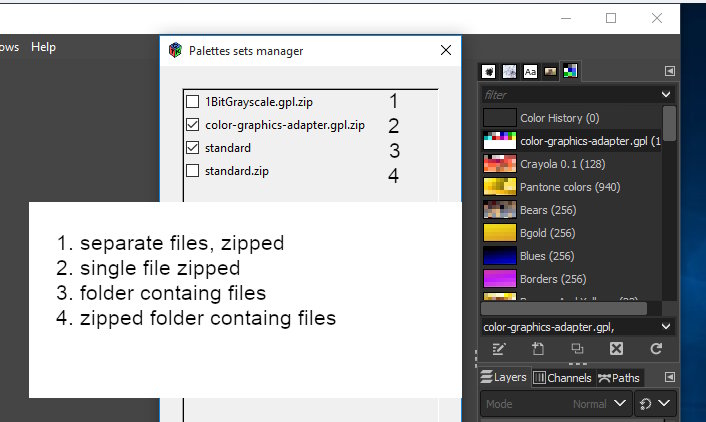The width and height of the screenshot is (706, 422).
Task: Click the color-graphics-adapter.gpl.zip entry text
Action: coord(285,125)
